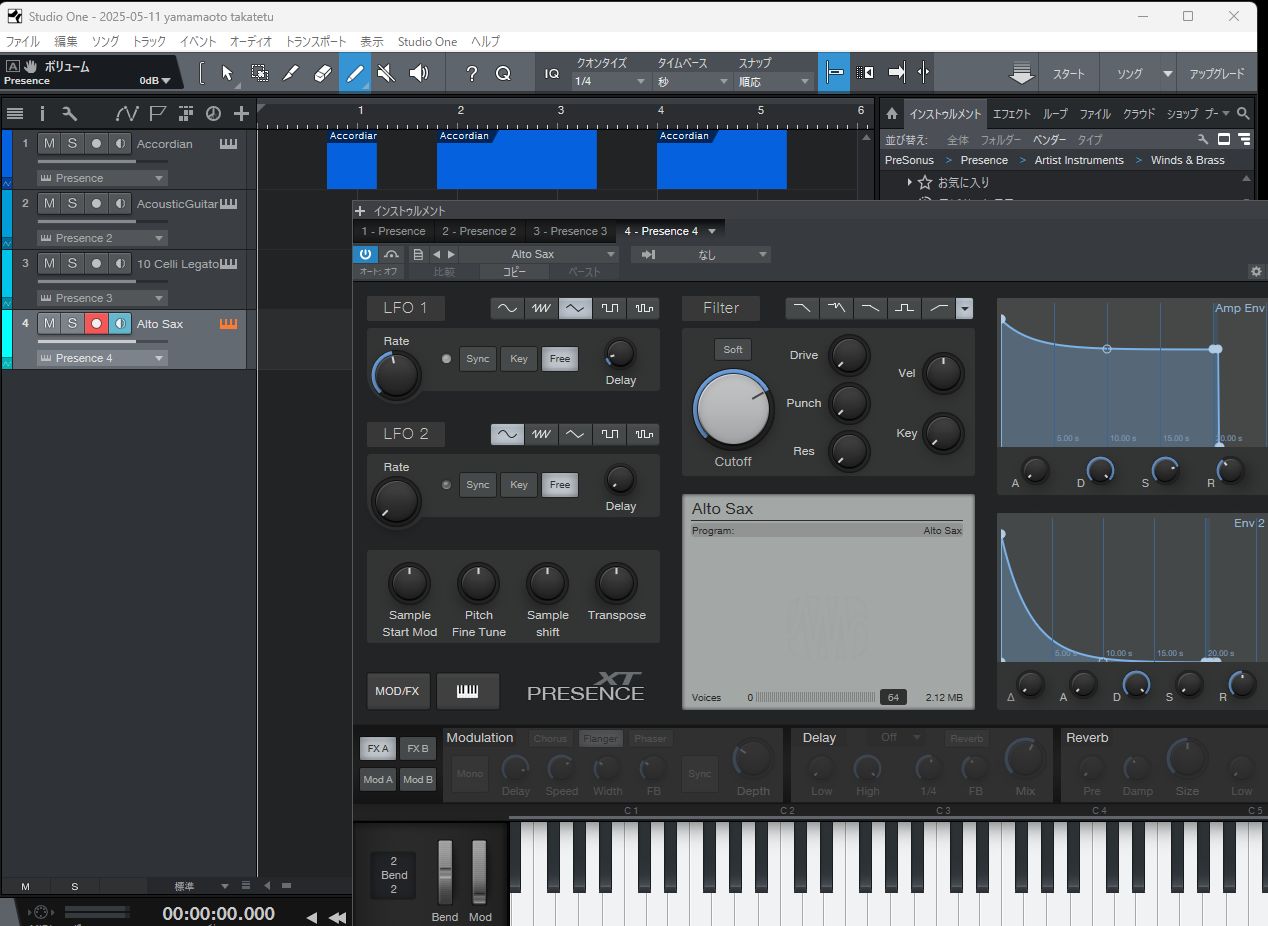The image size is (1268, 926).
Task: Switch to the 2 - Presence 2 tab
Action: tap(479, 231)
